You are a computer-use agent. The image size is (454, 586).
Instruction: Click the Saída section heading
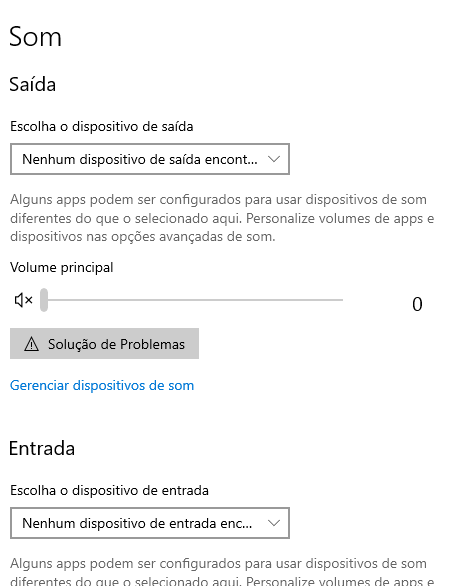tap(33, 84)
